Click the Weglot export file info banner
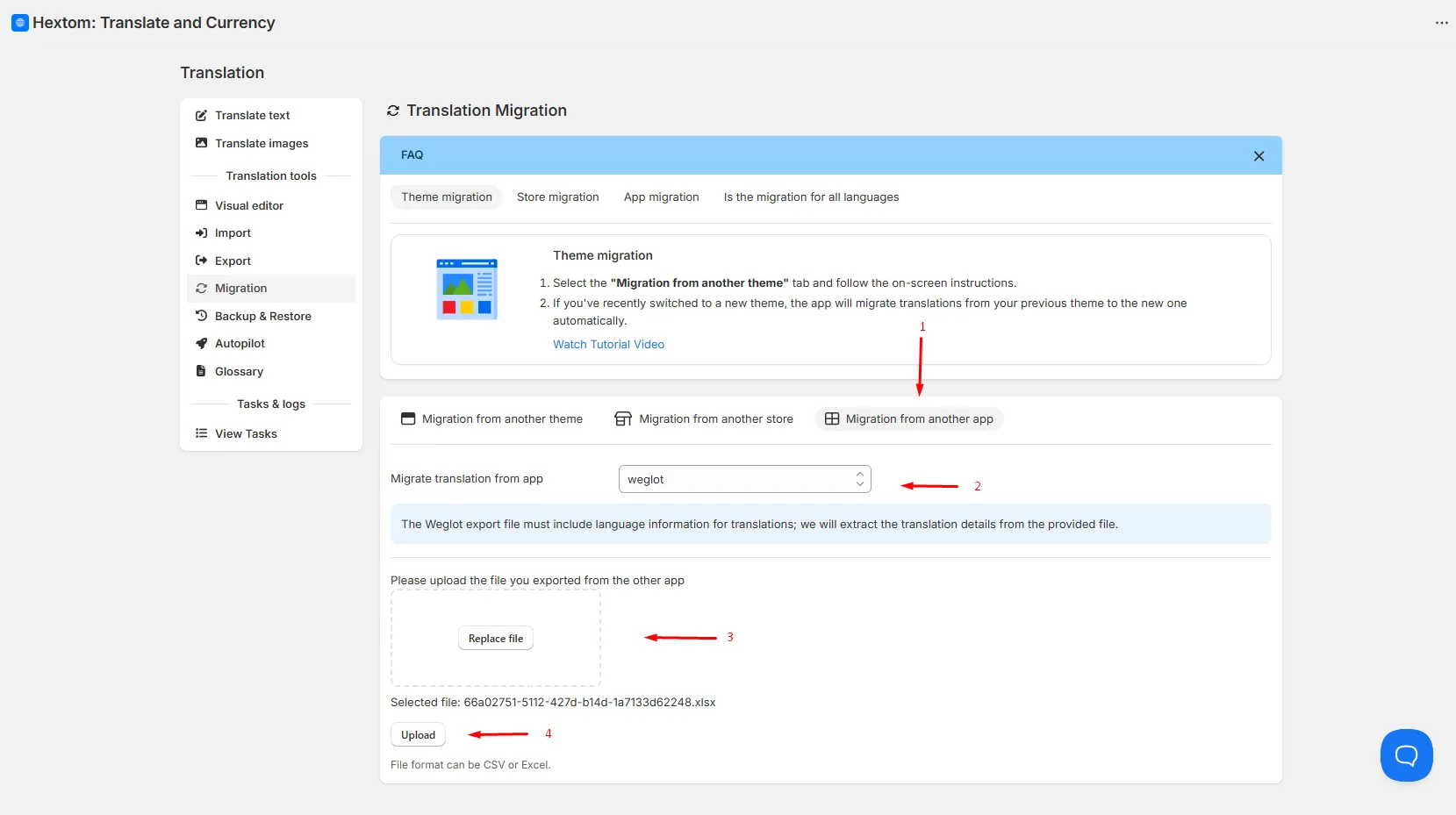1456x815 pixels. click(830, 524)
